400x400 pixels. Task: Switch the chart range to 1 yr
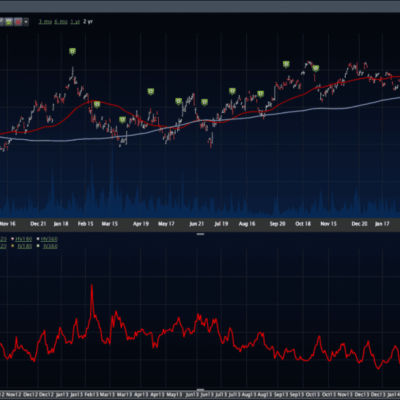click(x=75, y=22)
